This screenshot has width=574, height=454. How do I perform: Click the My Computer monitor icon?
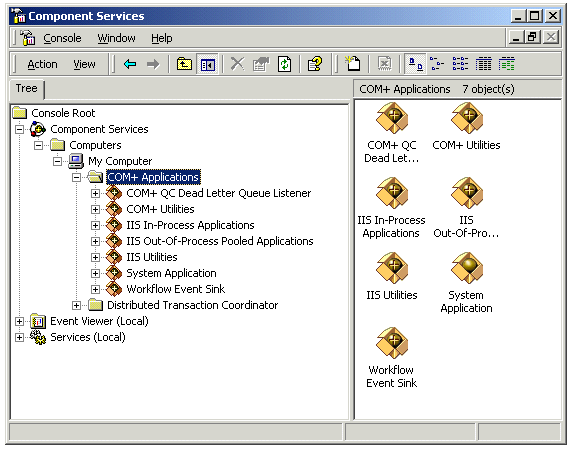pos(76,161)
